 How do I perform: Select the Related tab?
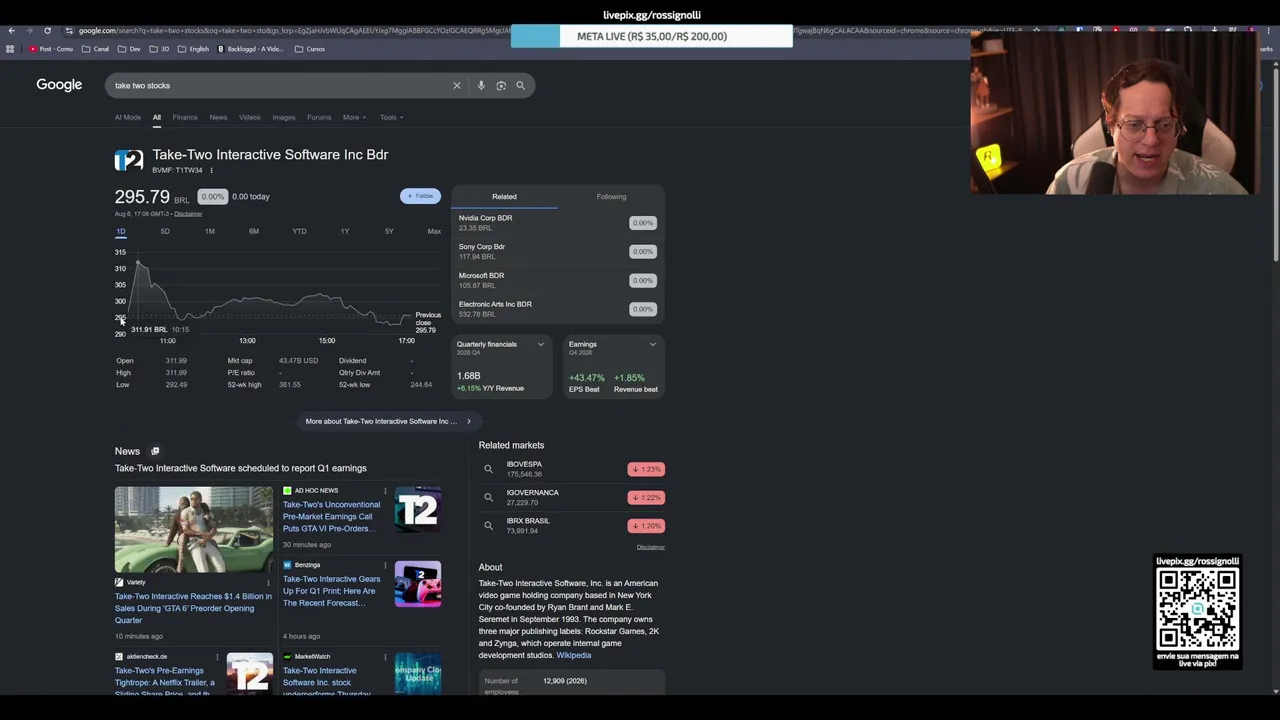click(504, 197)
